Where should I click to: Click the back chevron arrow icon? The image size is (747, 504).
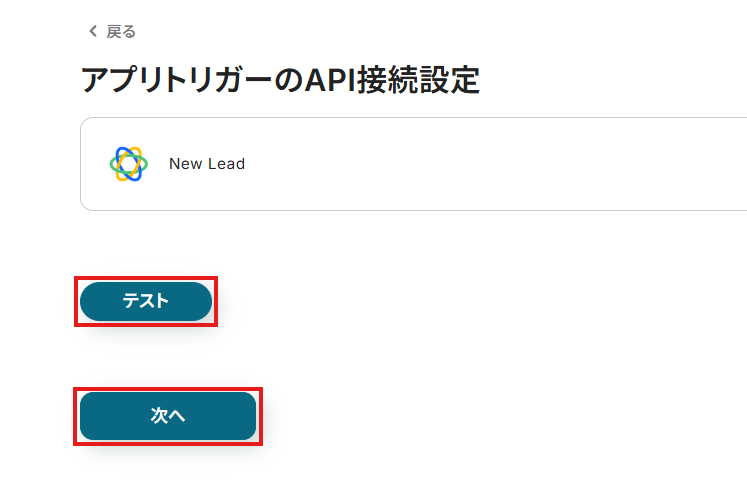[93, 31]
